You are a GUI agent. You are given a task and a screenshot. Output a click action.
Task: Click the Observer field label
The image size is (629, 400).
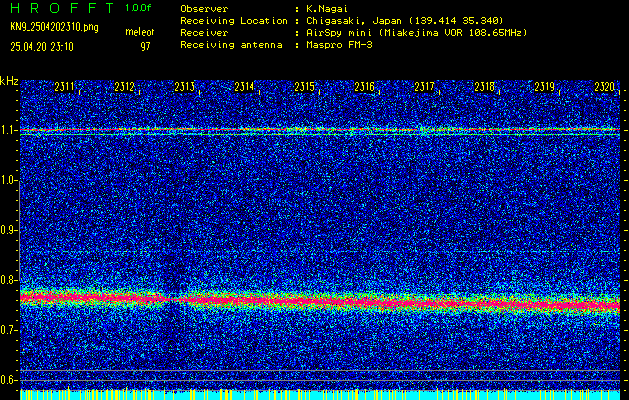(x=204, y=9)
